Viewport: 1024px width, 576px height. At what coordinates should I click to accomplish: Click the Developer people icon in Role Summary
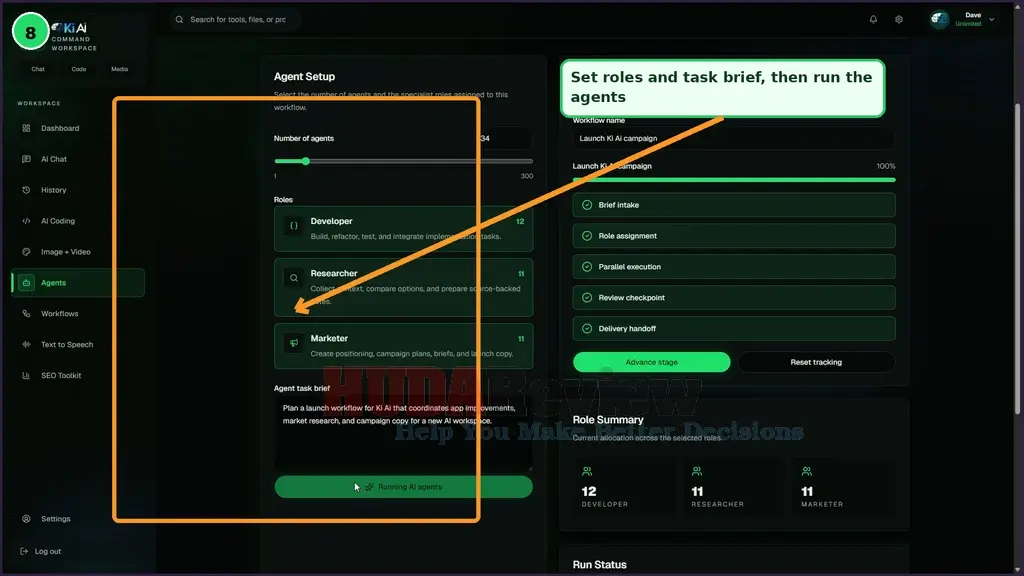click(x=587, y=471)
